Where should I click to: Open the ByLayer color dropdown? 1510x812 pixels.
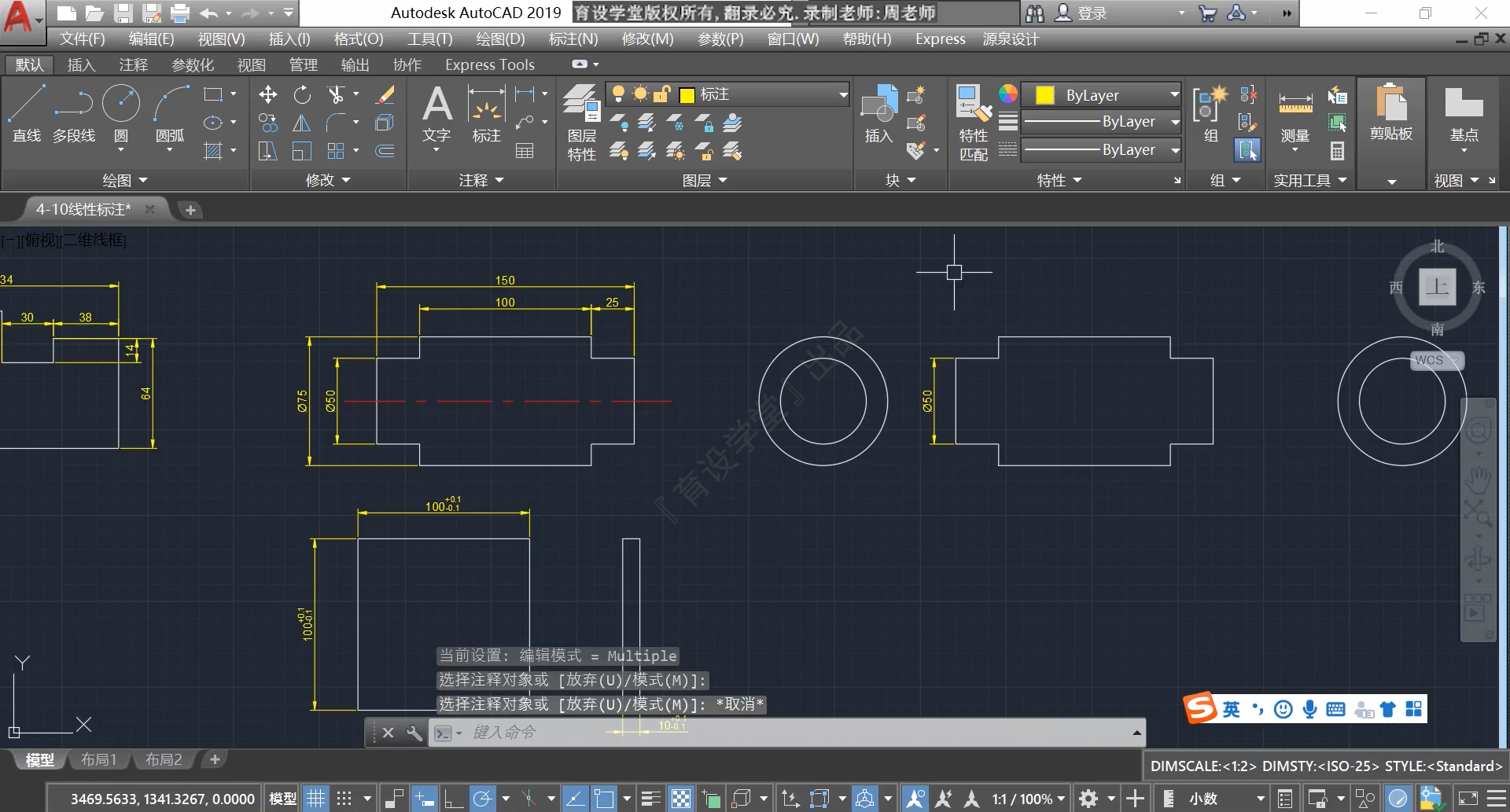1101,94
